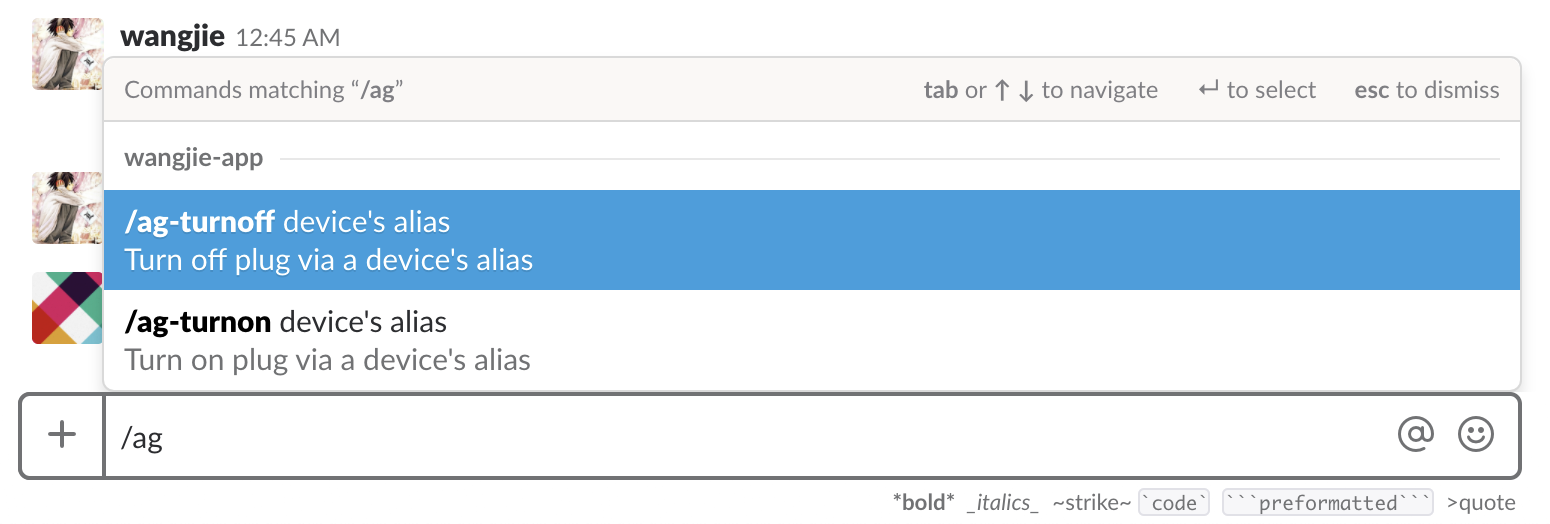Click the 'Commands matching /ag' header text
The height and width of the screenshot is (524, 1550).
click(x=264, y=90)
